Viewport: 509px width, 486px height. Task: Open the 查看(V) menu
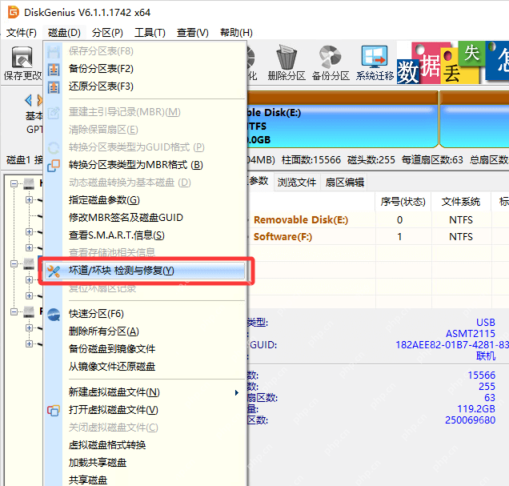[x=193, y=33]
